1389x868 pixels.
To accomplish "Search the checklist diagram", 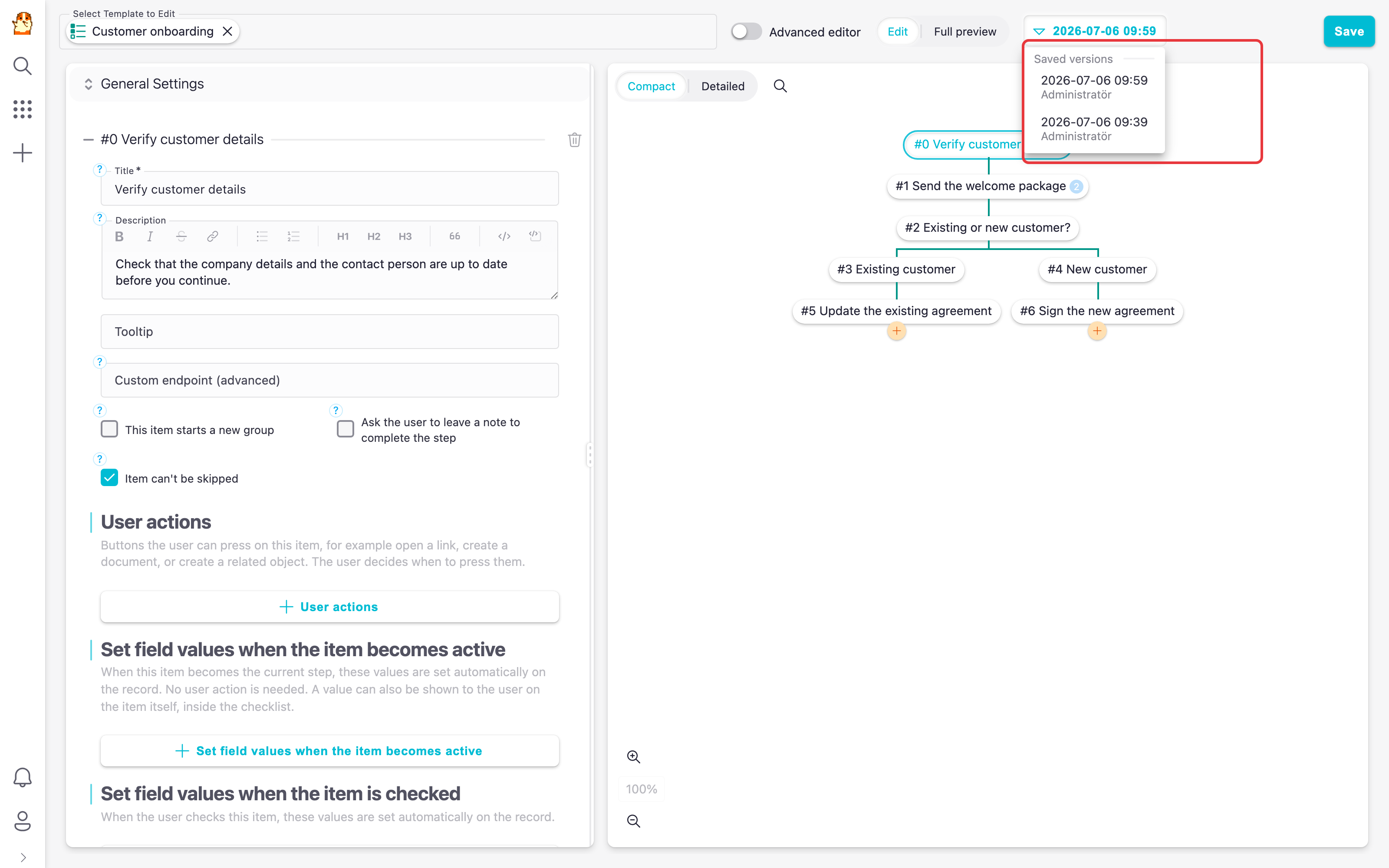I will pos(780,86).
